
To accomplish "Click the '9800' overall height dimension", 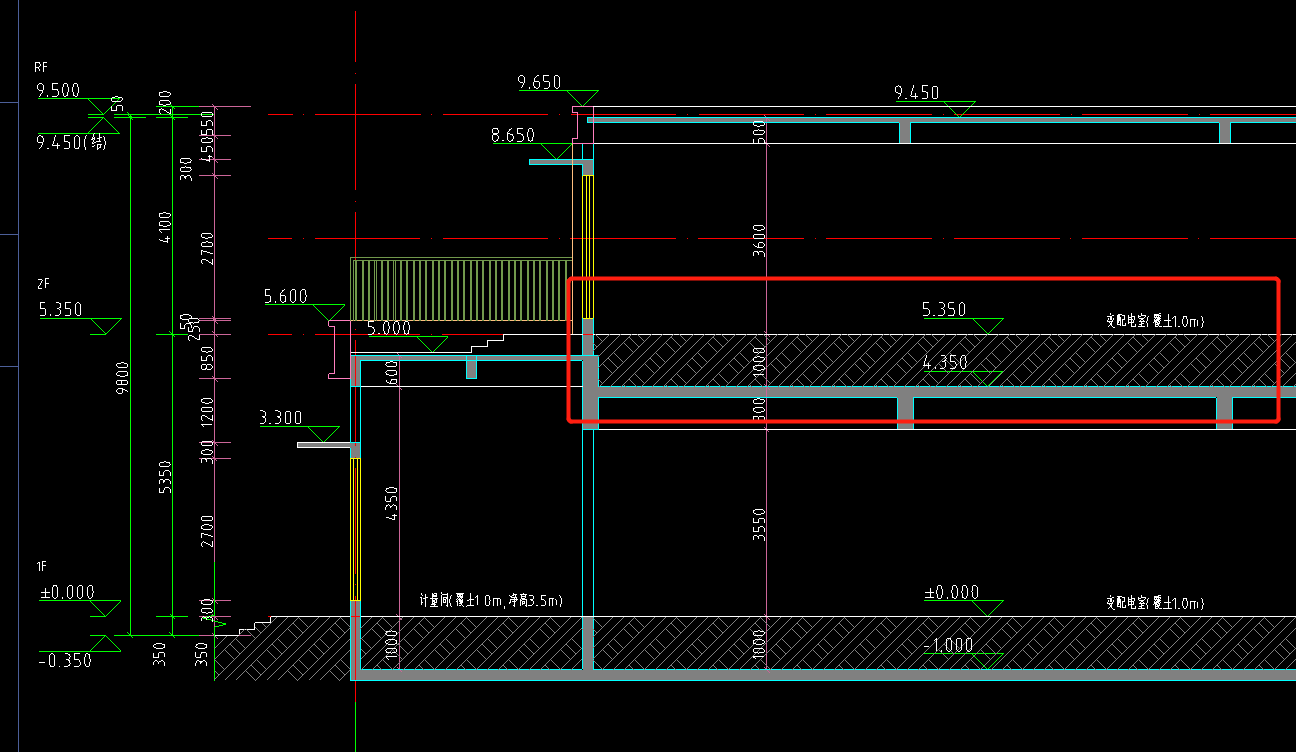I will click(x=122, y=379).
